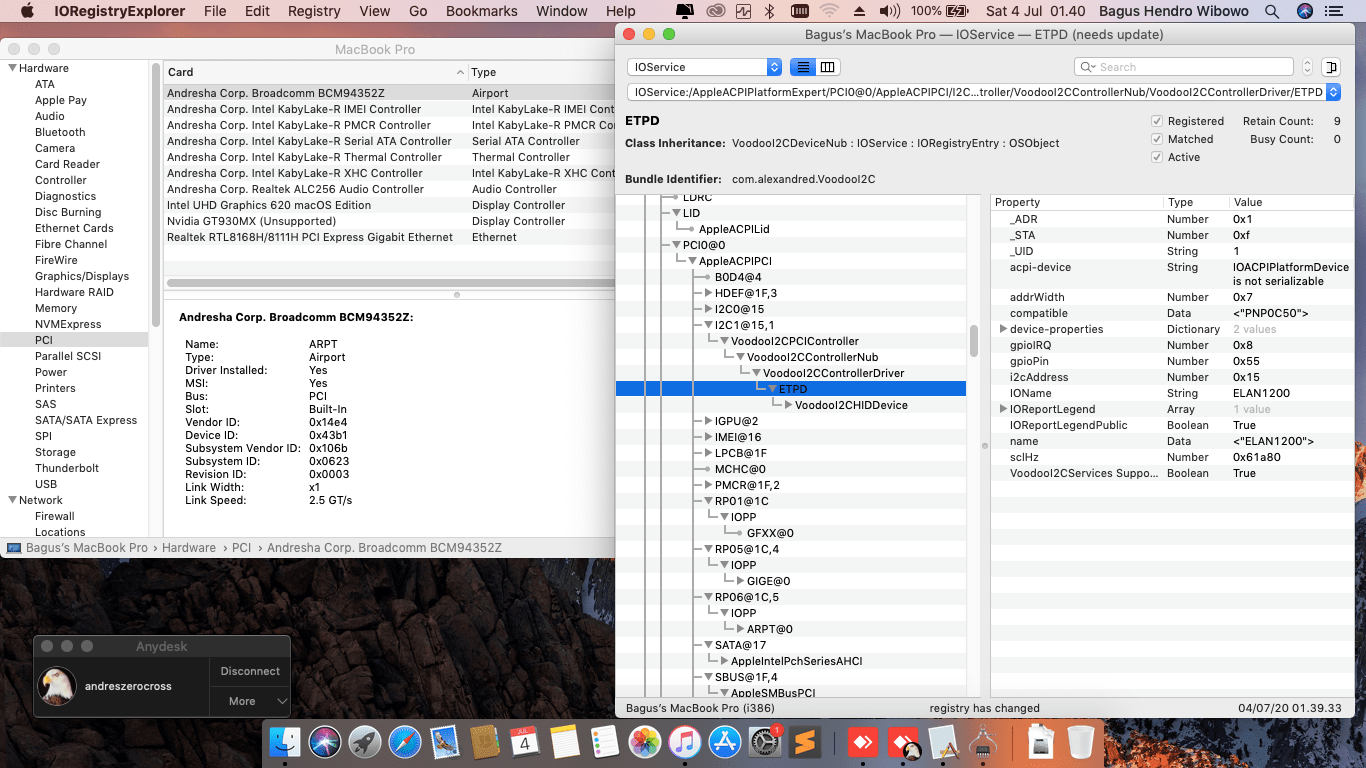This screenshot has width=1366, height=768.
Task: Open Contacts book icon in Dock
Action: pyautogui.click(x=485, y=743)
